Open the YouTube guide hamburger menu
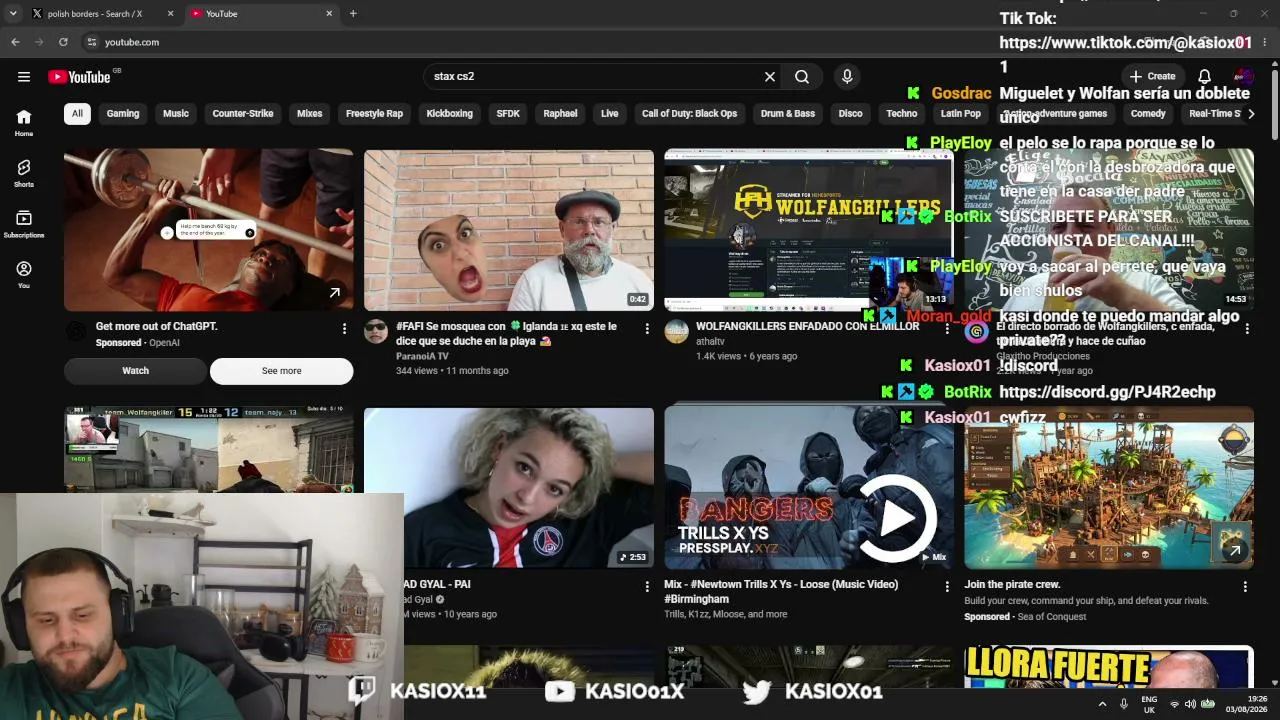The width and height of the screenshot is (1280, 720). [x=24, y=77]
